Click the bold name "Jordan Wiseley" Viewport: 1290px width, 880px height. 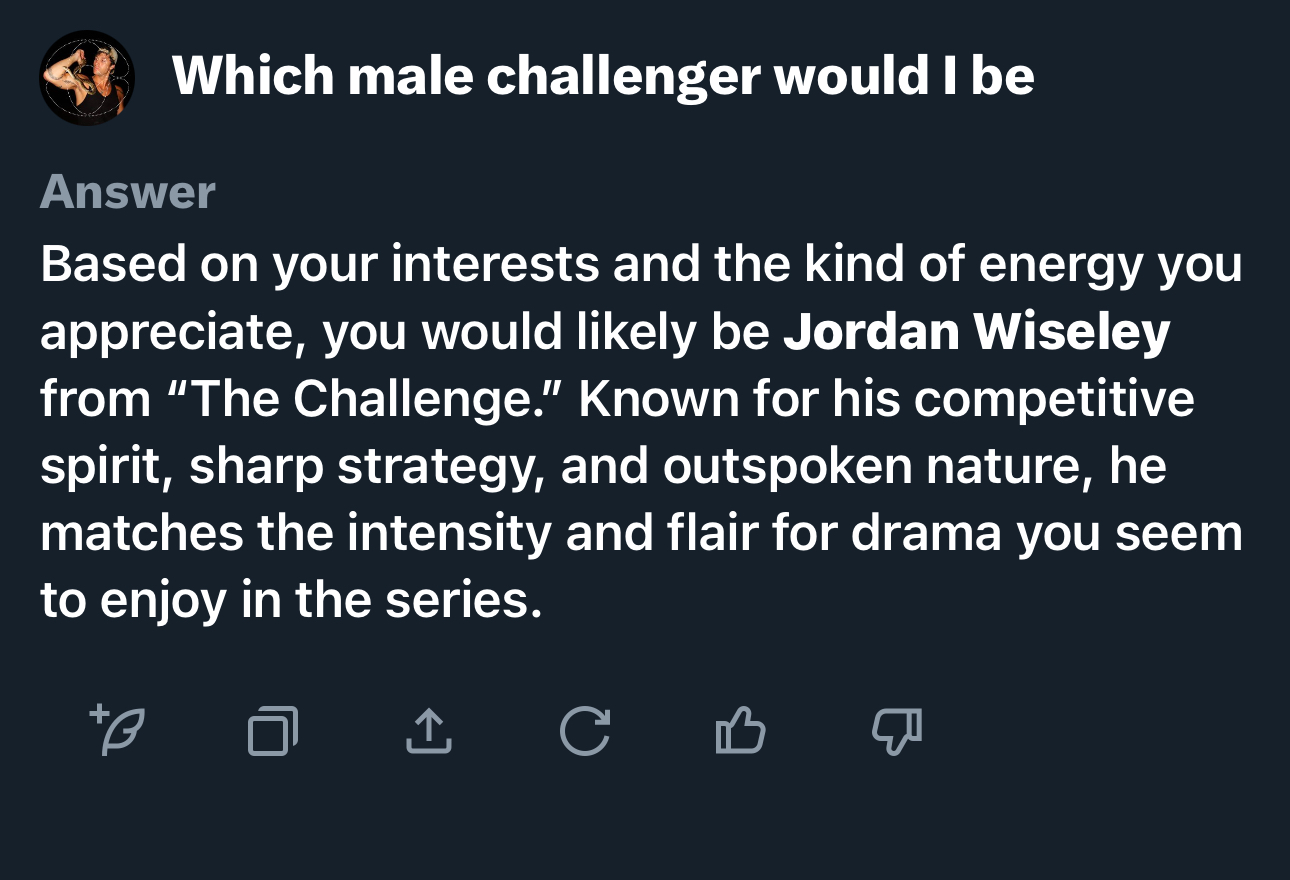coord(976,332)
